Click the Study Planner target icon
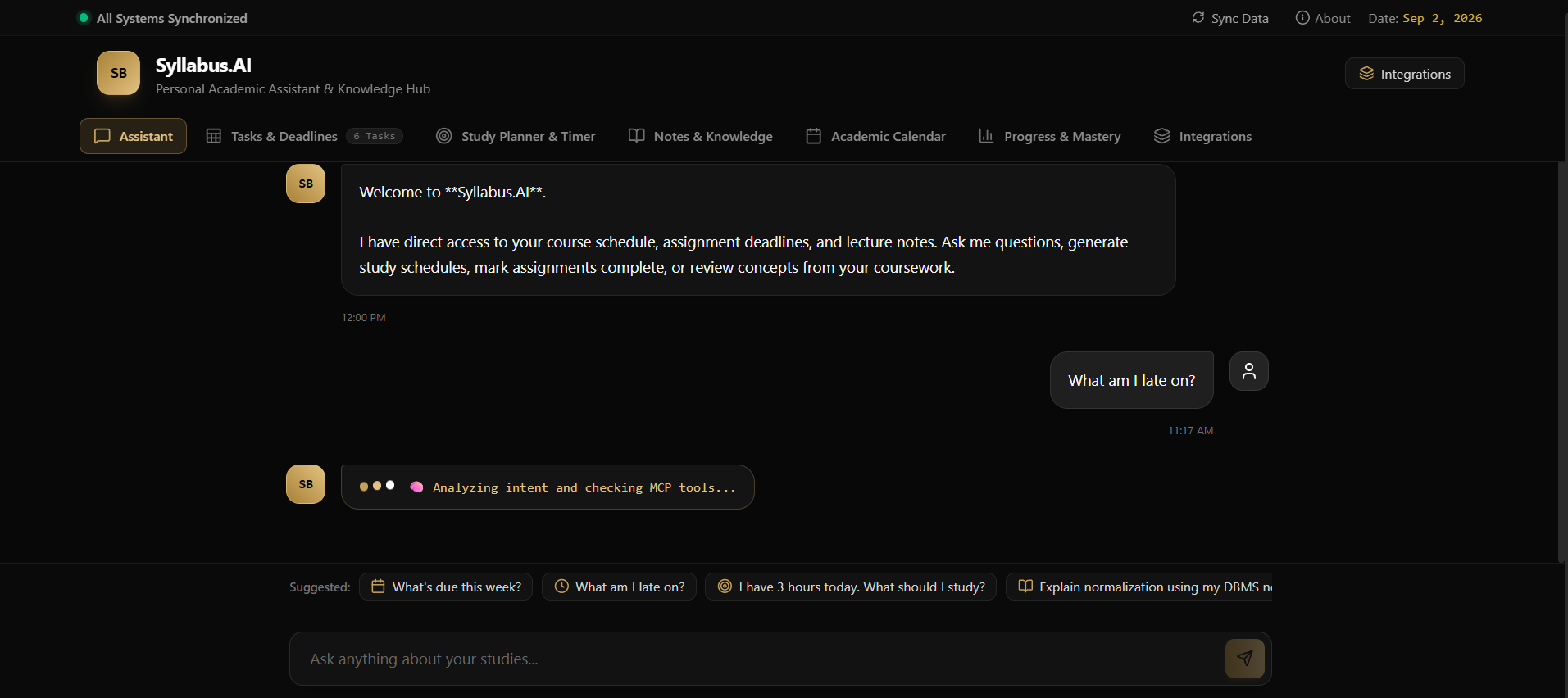The height and width of the screenshot is (698, 1568). point(444,136)
